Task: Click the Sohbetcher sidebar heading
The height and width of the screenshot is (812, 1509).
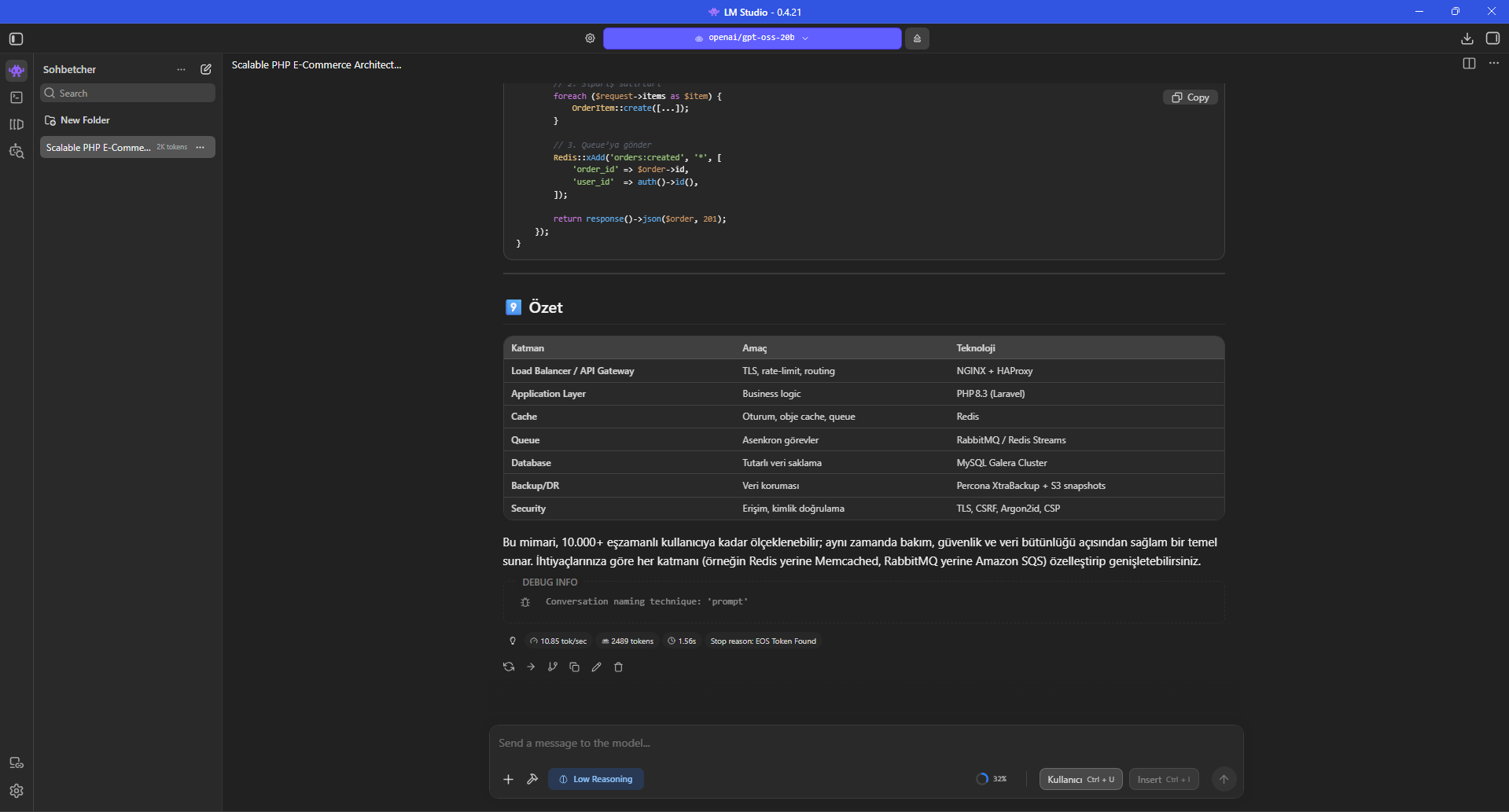Action: 69,69
